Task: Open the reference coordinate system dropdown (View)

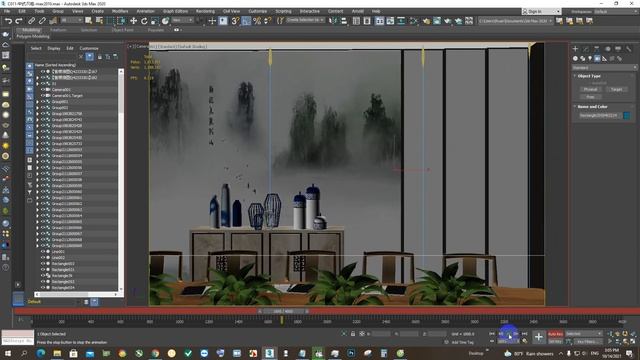Action: (182, 20)
